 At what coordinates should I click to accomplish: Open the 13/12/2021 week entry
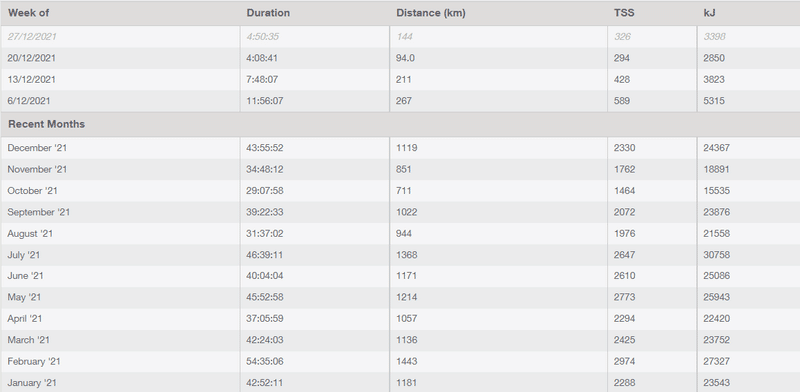click(400, 80)
